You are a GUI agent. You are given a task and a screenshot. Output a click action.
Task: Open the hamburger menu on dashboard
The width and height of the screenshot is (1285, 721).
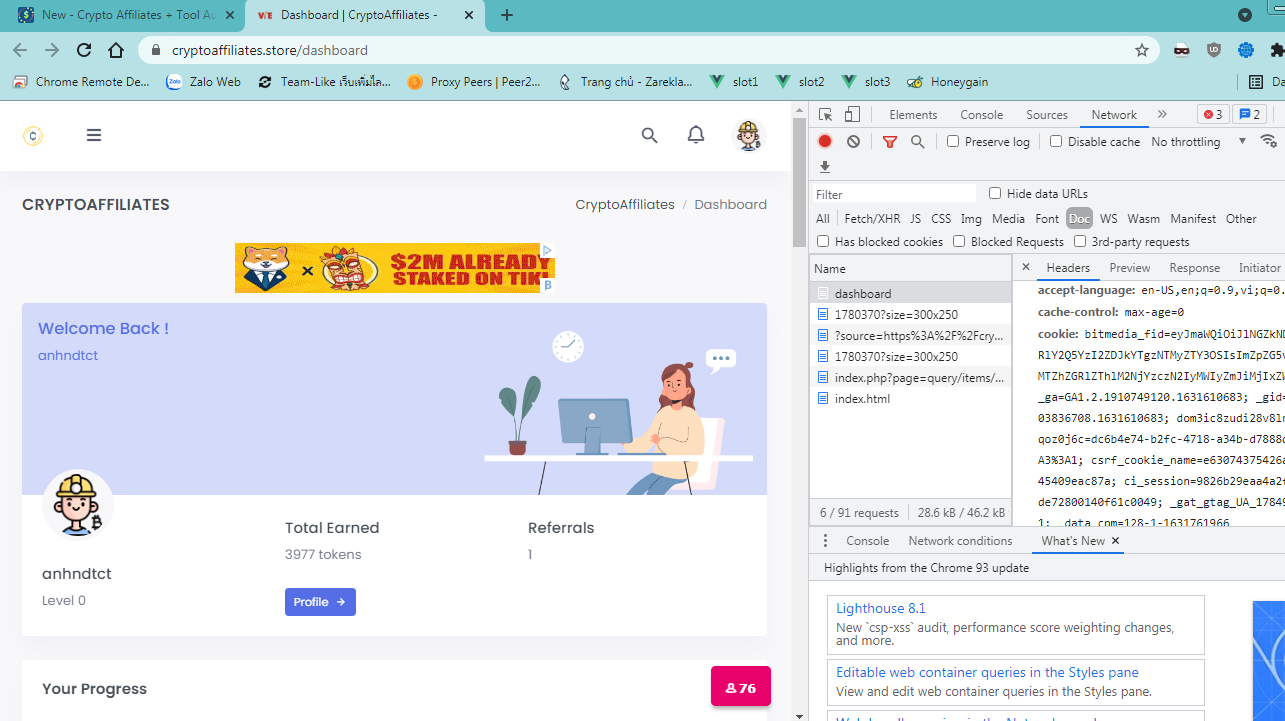(94, 135)
